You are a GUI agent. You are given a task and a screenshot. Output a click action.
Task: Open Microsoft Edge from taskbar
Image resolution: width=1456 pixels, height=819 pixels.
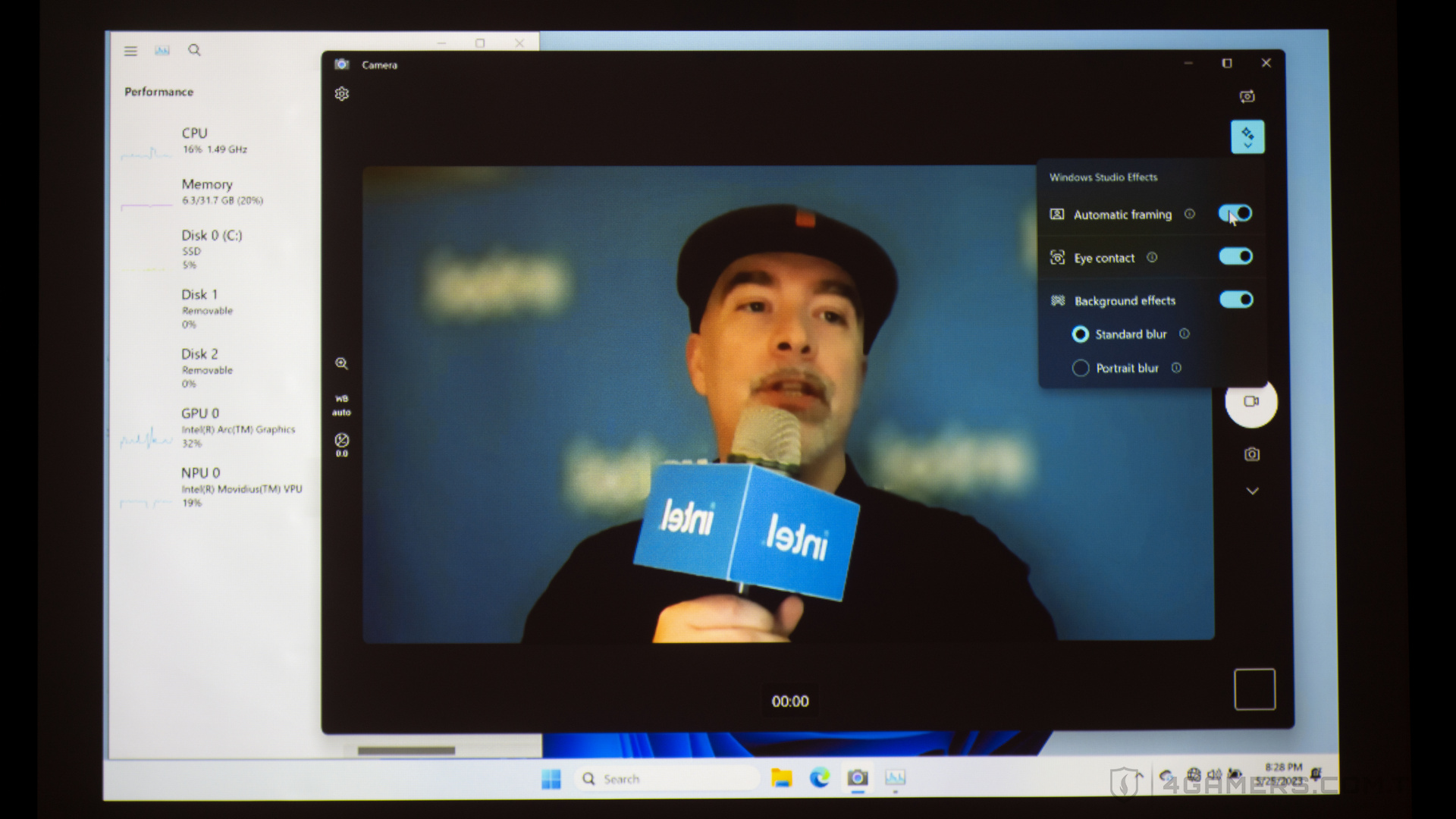click(x=820, y=778)
